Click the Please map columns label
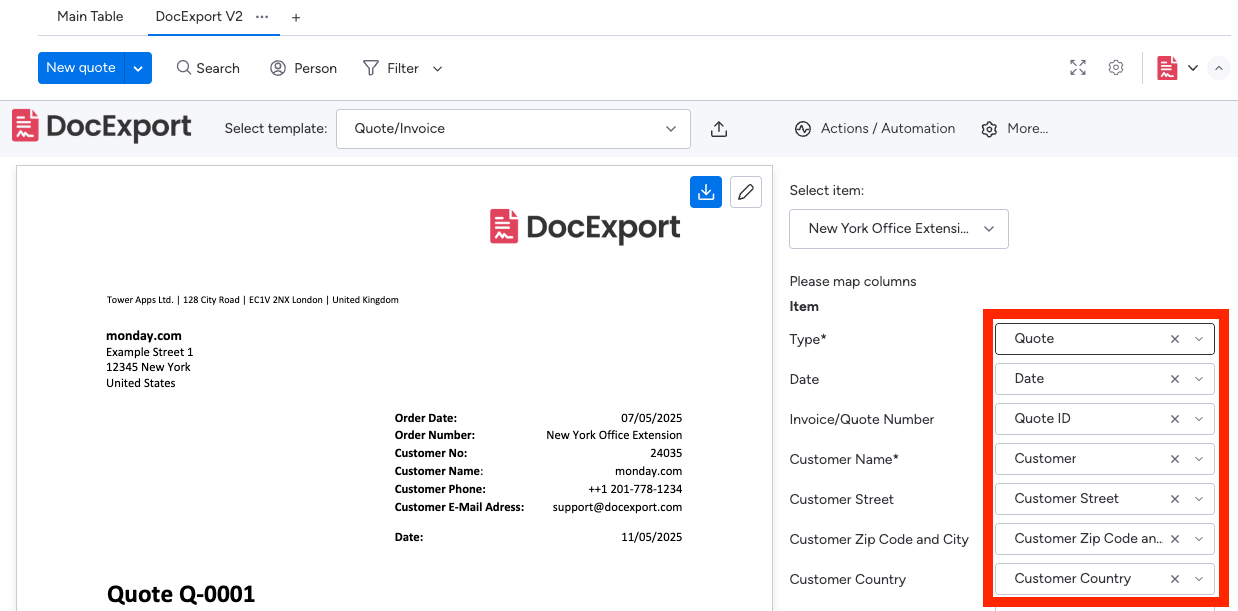1238x611 pixels. [x=853, y=281]
